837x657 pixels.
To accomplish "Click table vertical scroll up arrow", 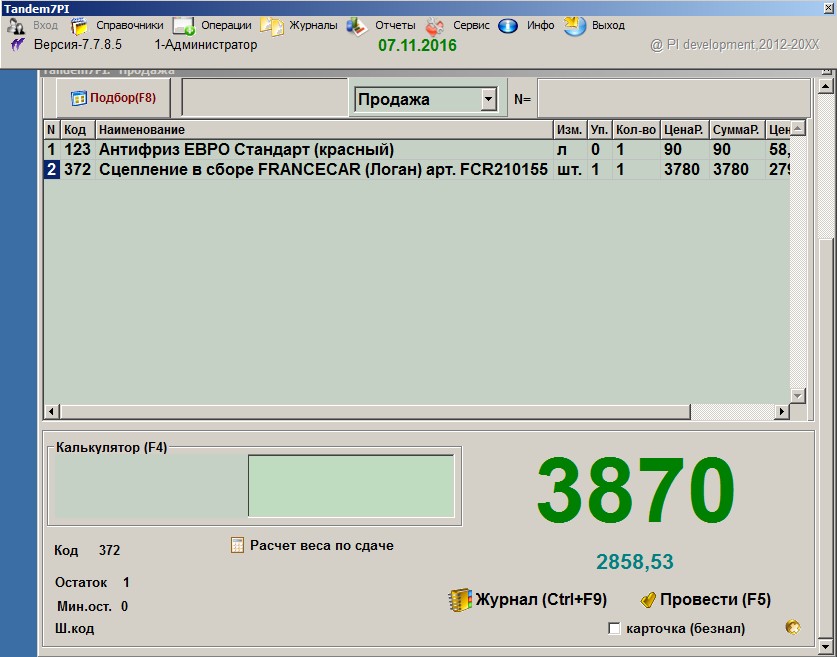I will pos(797,128).
